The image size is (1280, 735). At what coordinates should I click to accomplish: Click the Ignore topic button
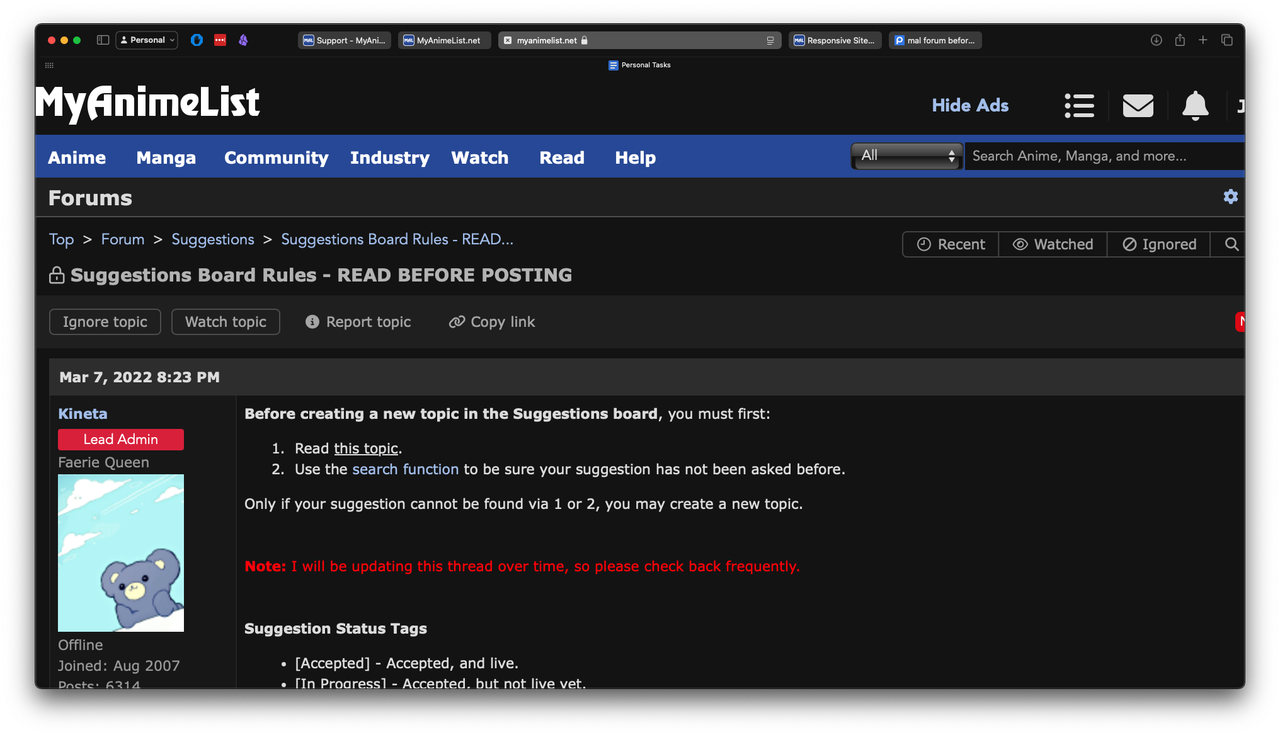click(105, 322)
